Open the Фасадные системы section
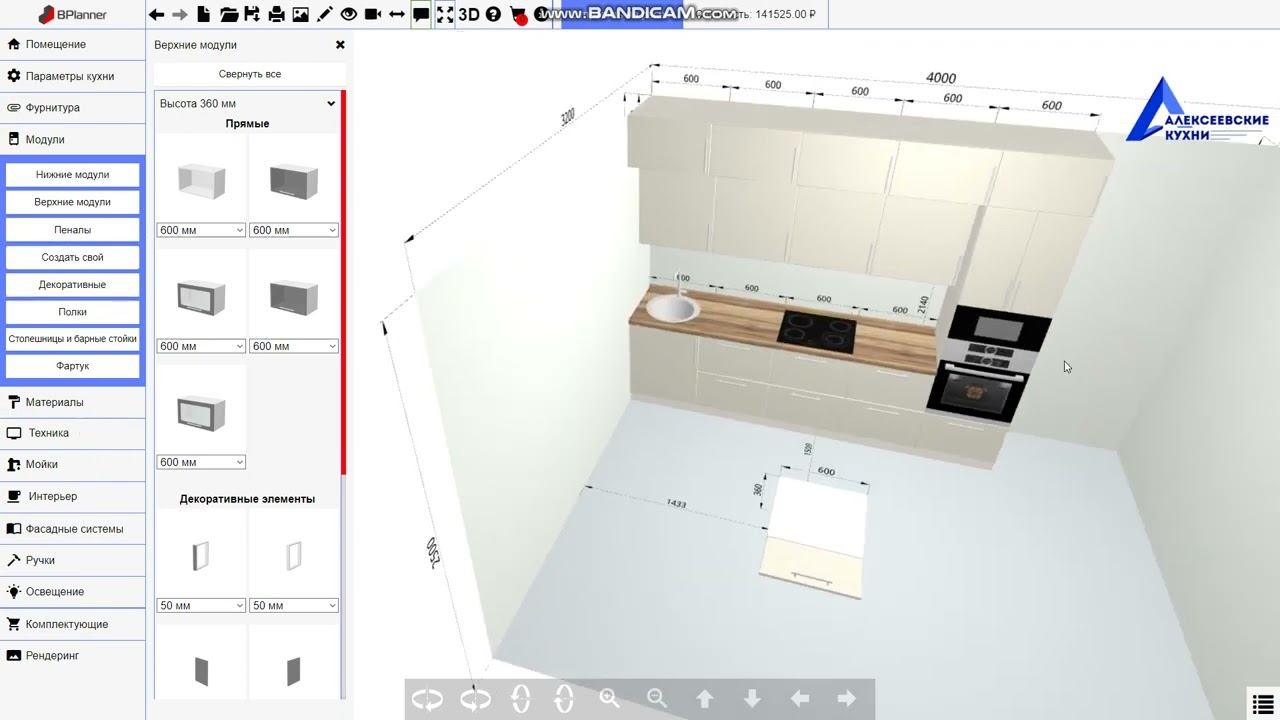Viewport: 1280px width, 720px height. tap(72, 528)
